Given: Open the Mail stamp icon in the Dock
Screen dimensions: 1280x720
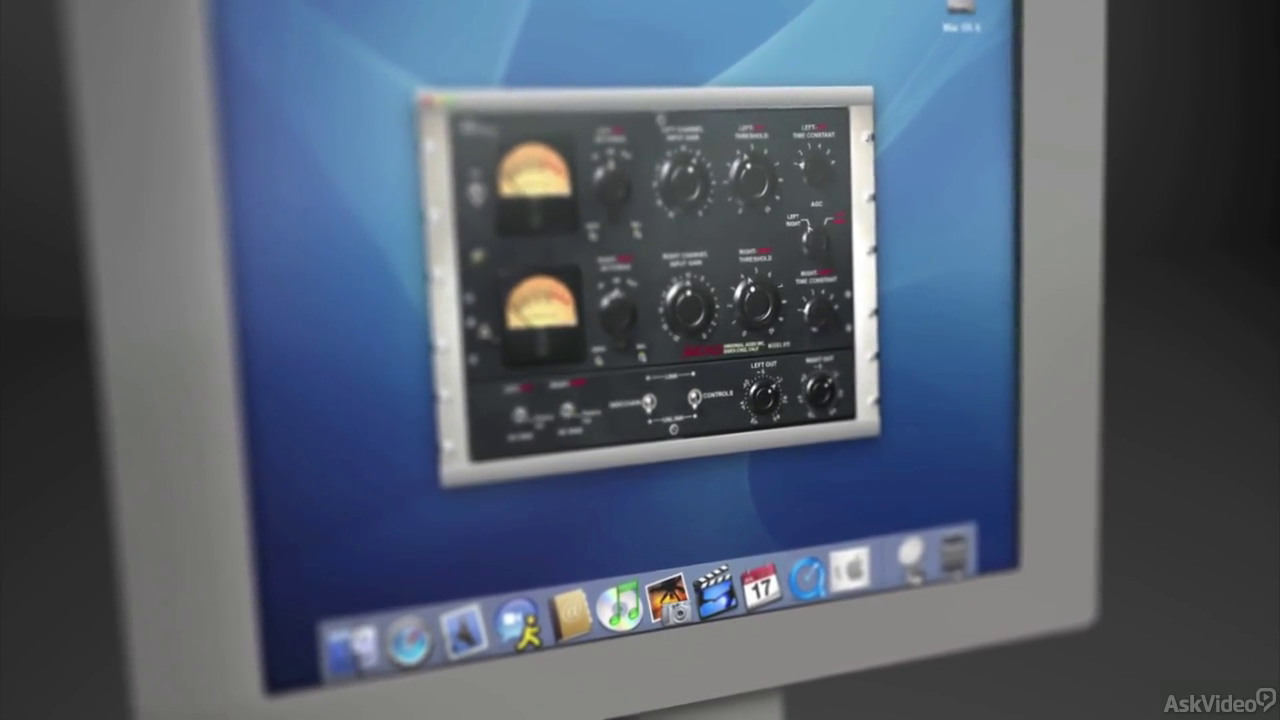Looking at the screenshot, I should pyautogui.click(x=463, y=632).
